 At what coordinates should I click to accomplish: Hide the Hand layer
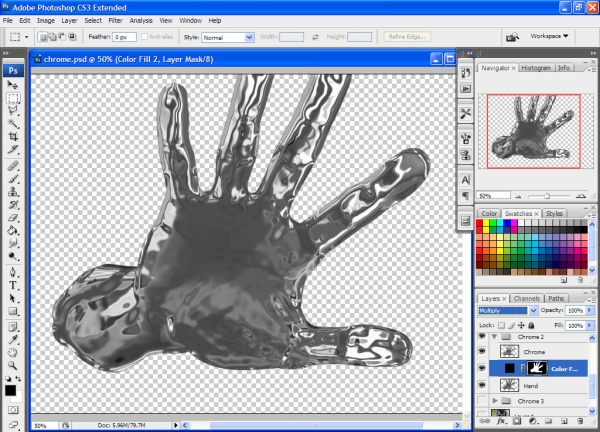coord(482,385)
